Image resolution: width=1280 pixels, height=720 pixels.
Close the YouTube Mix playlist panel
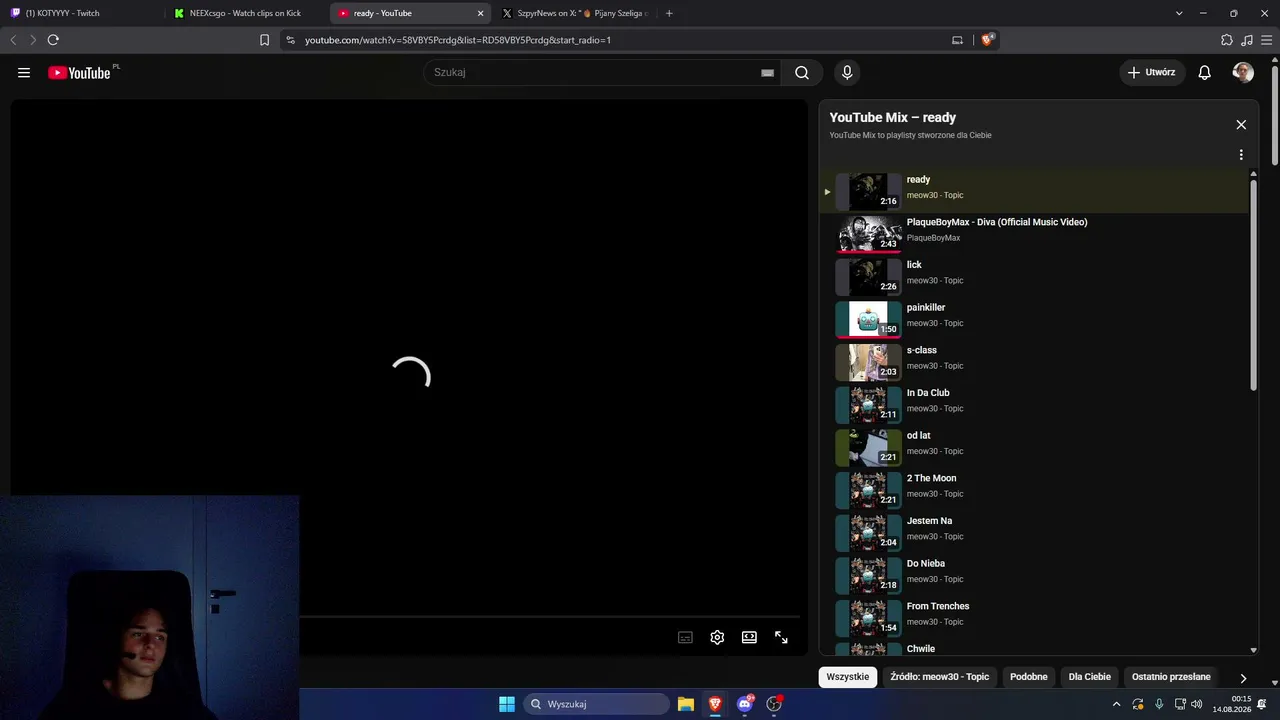(1241, 125)
